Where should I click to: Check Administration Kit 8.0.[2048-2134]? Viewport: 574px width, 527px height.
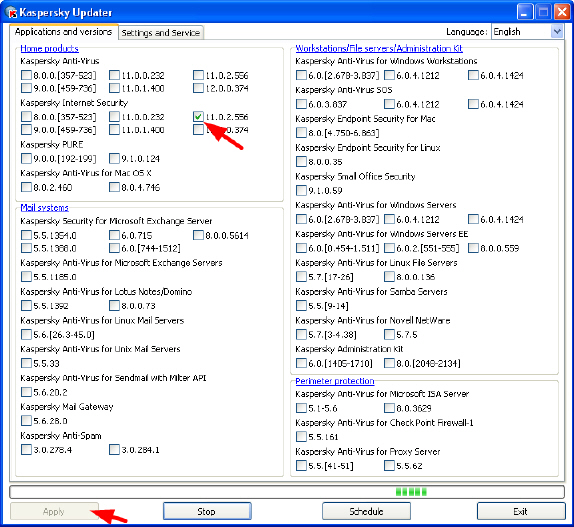pos(389,363)
